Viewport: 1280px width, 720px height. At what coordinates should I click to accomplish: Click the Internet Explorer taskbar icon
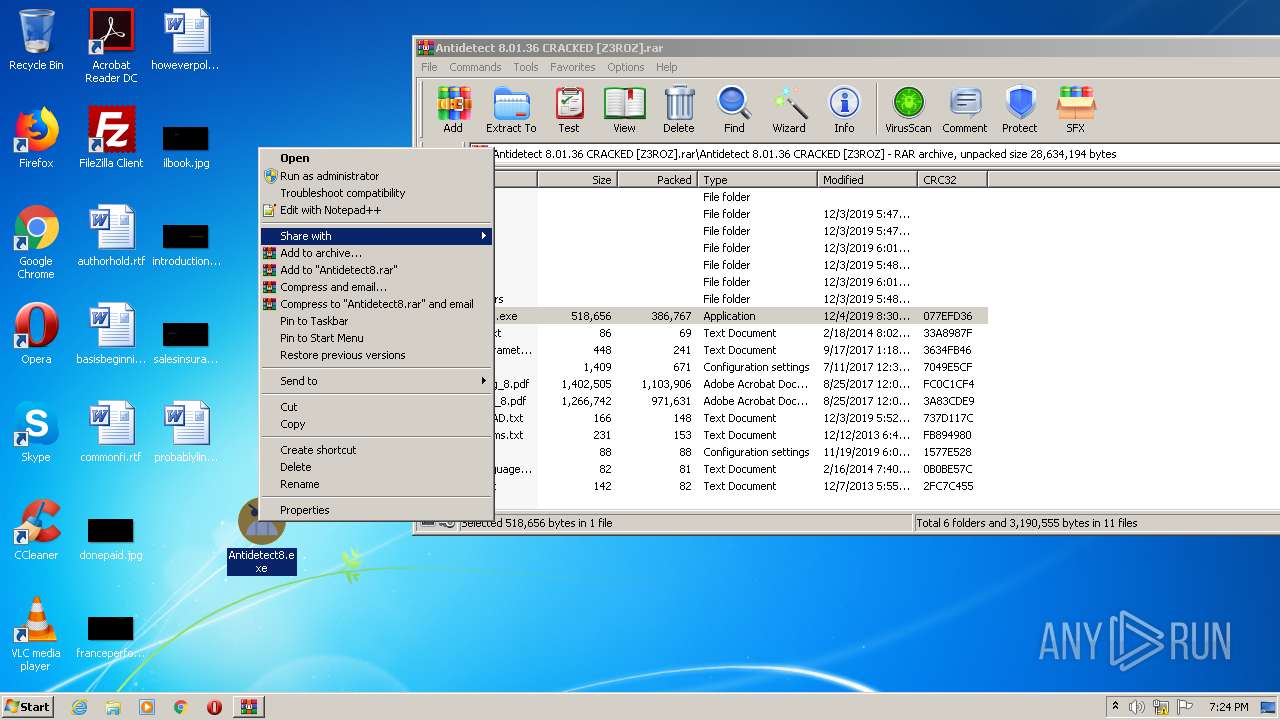coord(79,707)
